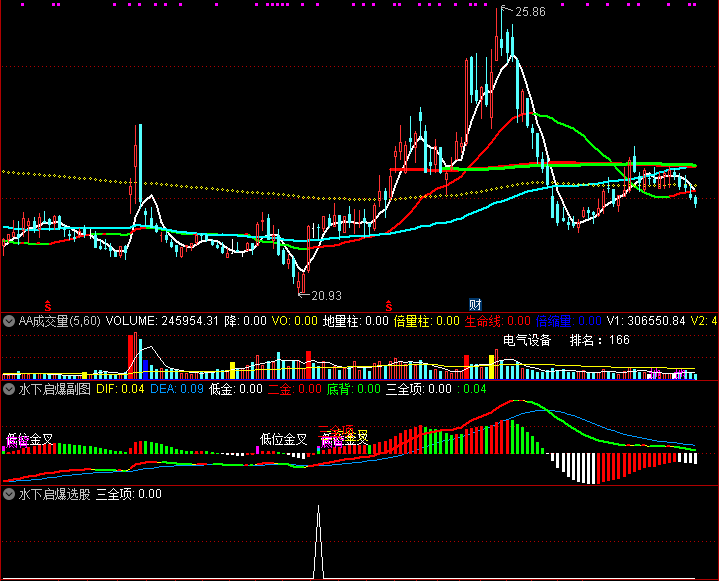Collapse the AA成交量 indicator panel chevron
The height and width of the screenshot is (581, 719).
(9, 321)
